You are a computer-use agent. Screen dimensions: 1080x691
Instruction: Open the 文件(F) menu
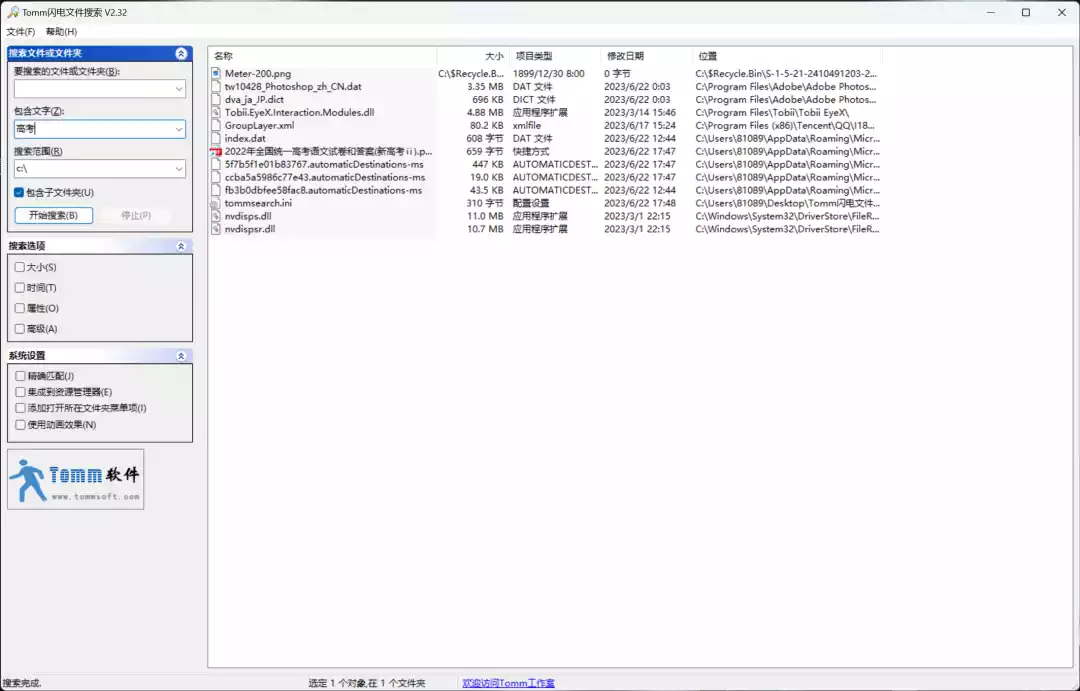21,32
